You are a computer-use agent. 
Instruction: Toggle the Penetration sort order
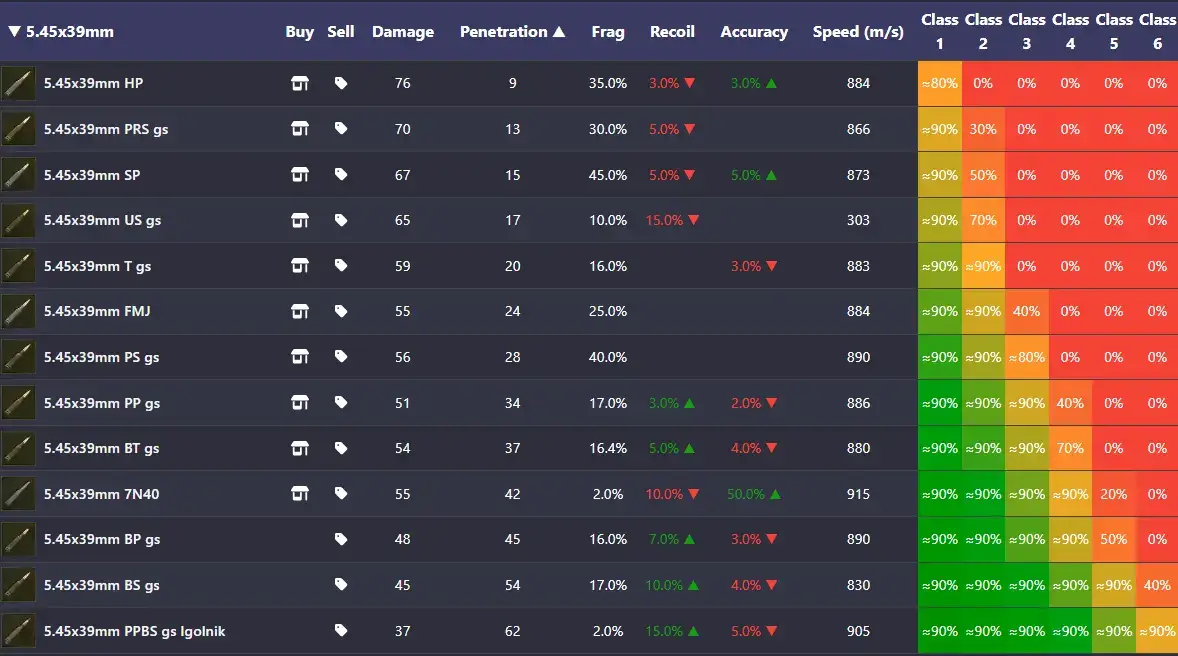512,31
